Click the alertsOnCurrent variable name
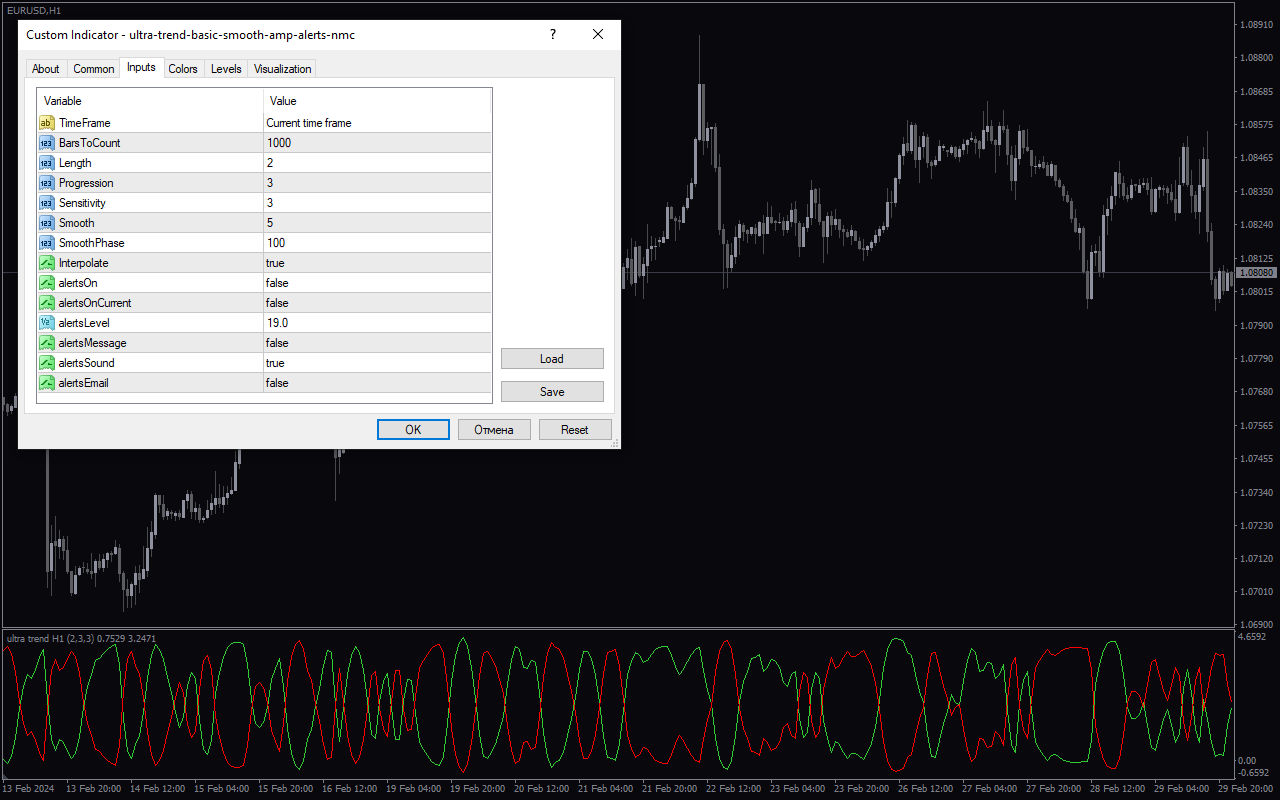This screenshot has width=1280, height=800. (x=95, y=303)
